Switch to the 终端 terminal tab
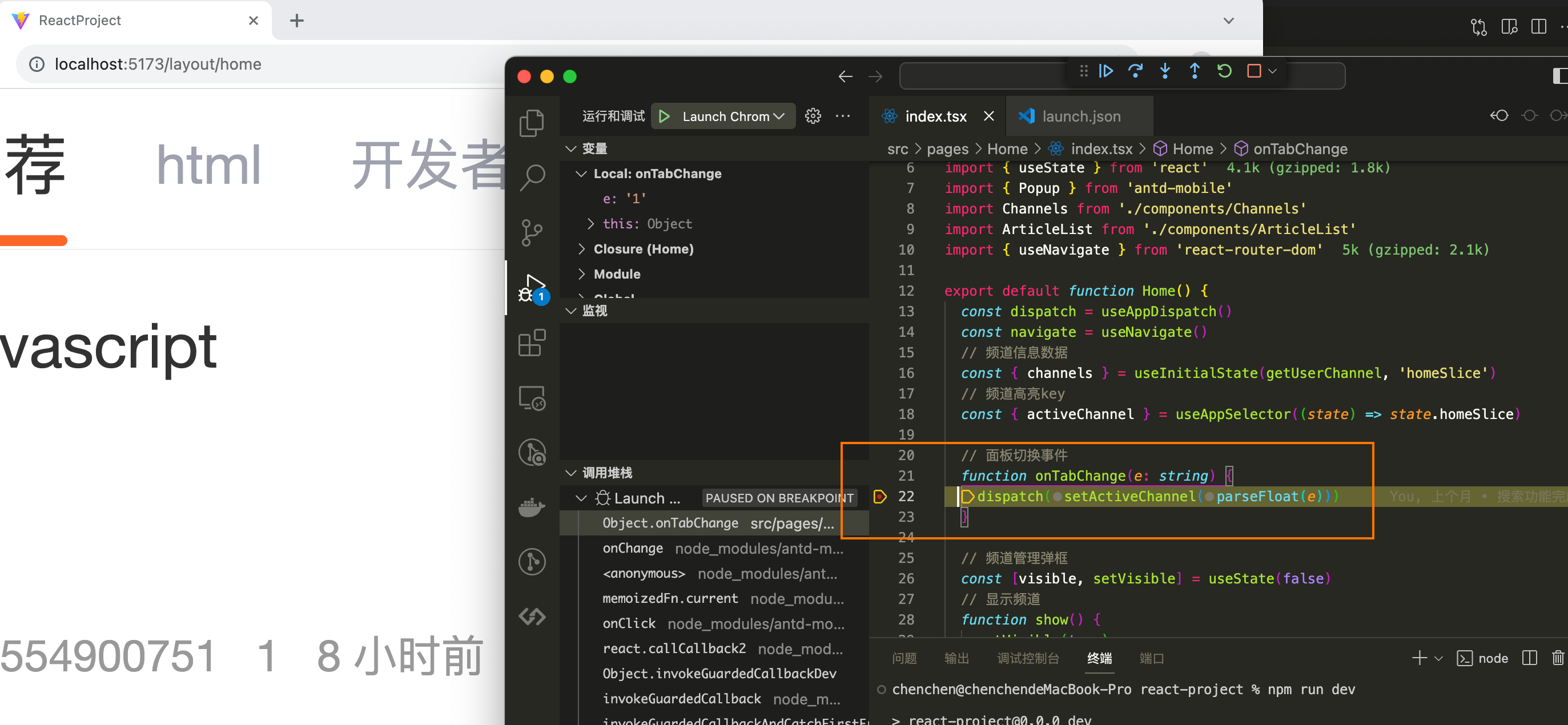1568x725 pixels. [1100, 659]
